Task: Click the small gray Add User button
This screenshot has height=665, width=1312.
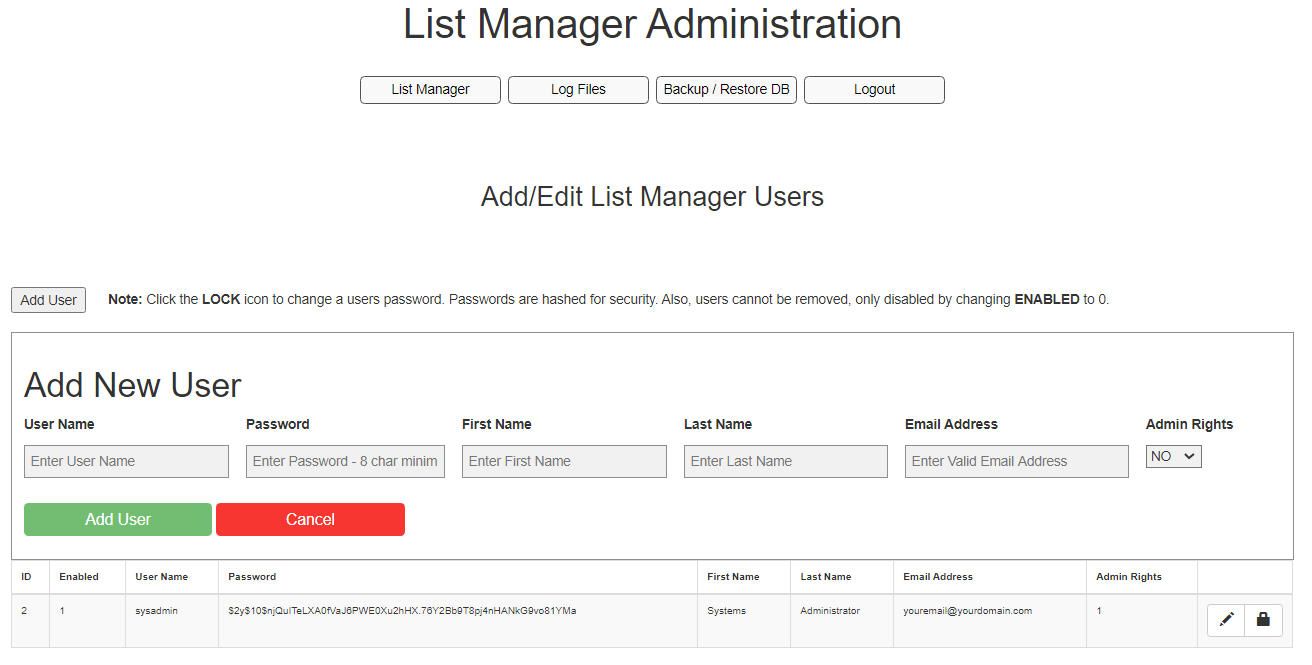Action: (48, 300)
